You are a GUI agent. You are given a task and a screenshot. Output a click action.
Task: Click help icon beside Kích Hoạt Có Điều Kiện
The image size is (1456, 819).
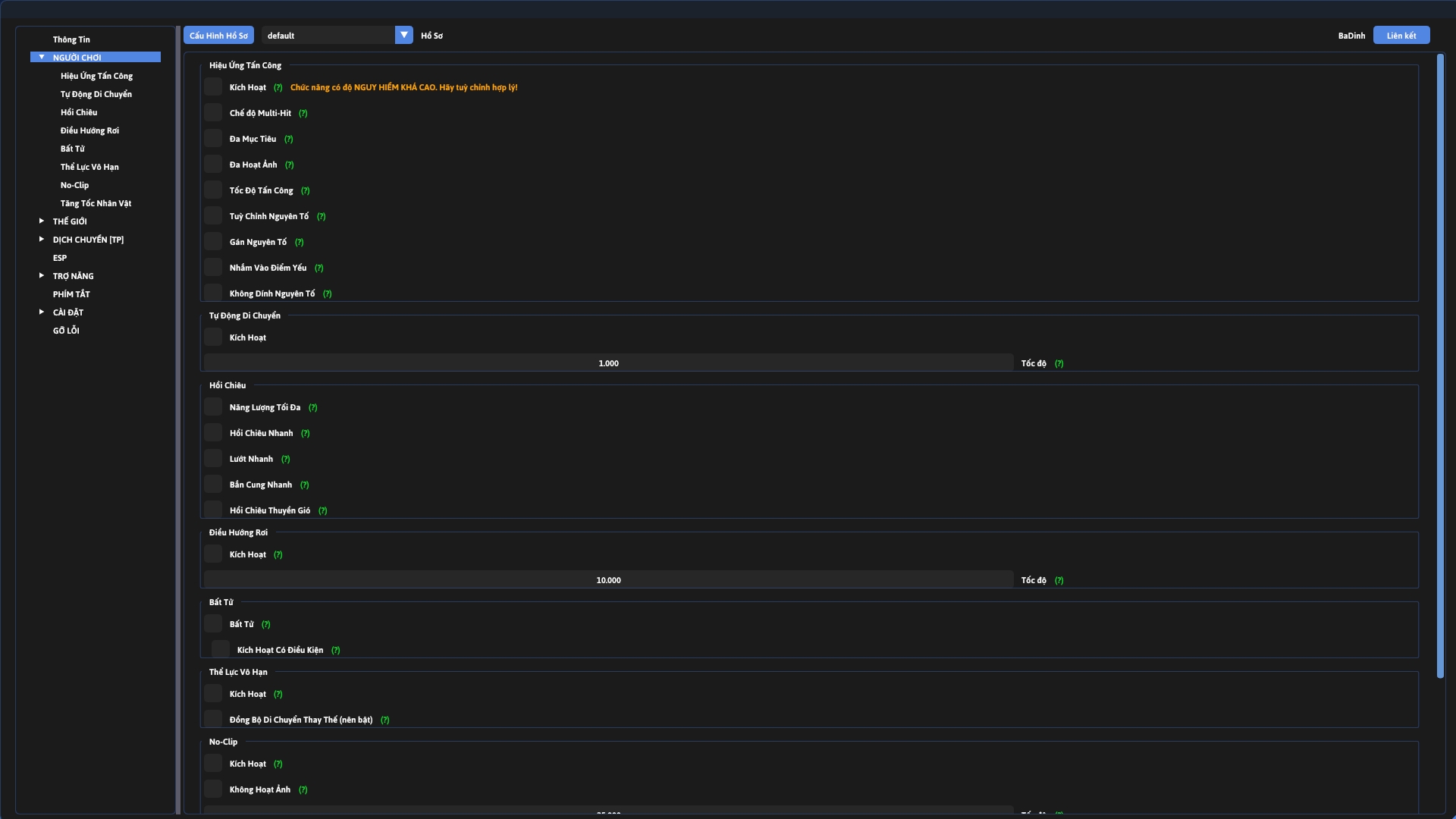click(x=335, y=651)
